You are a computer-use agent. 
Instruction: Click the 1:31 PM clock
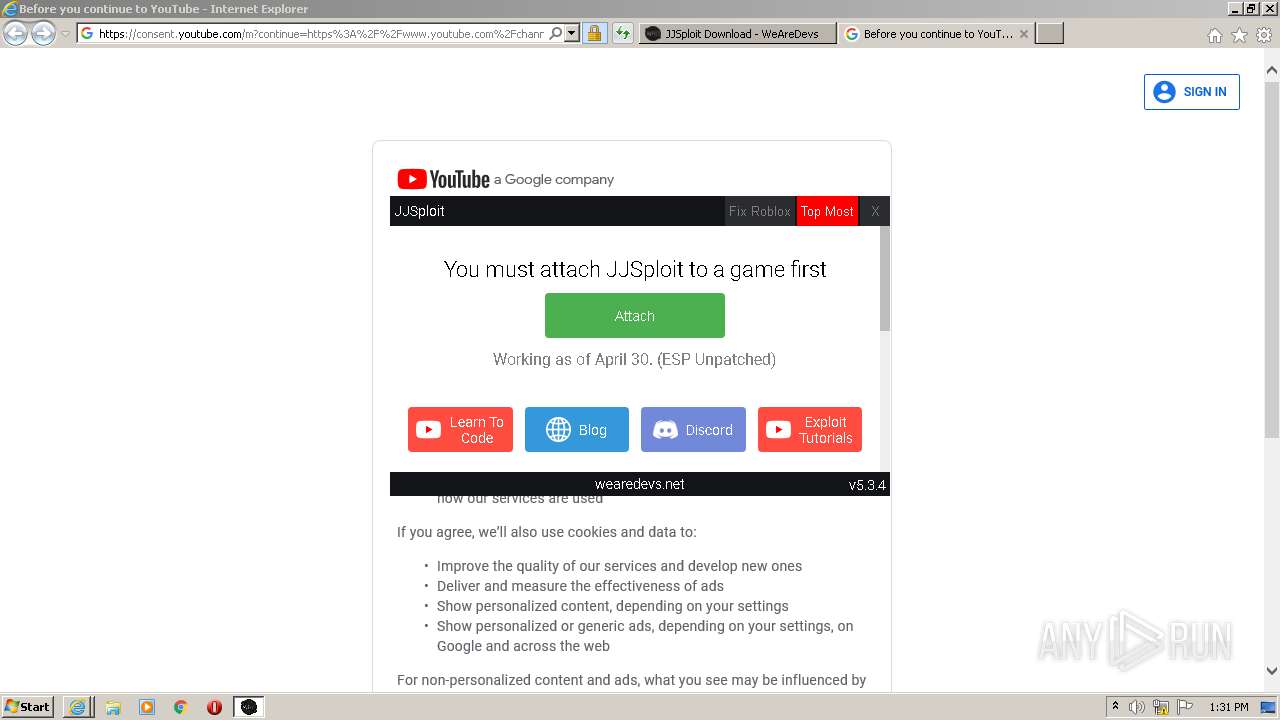coord(1229,707)
